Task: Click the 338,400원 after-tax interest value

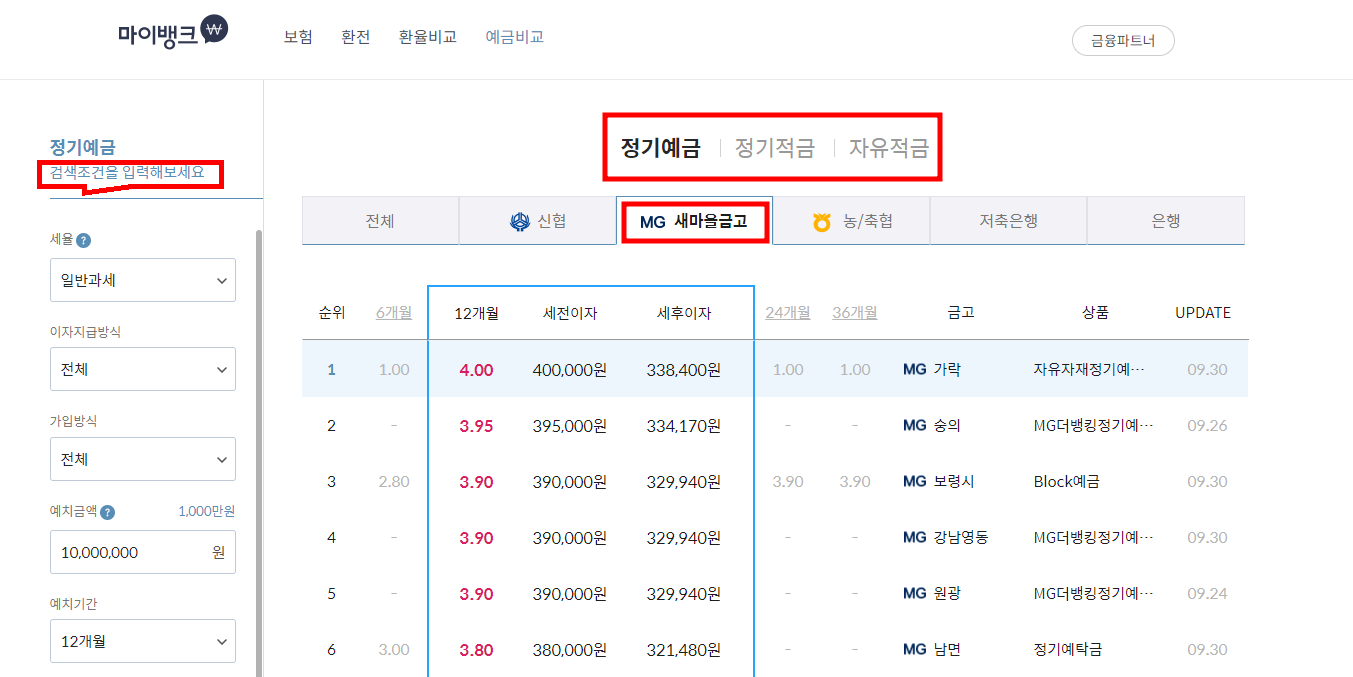Action: (684, 369)
